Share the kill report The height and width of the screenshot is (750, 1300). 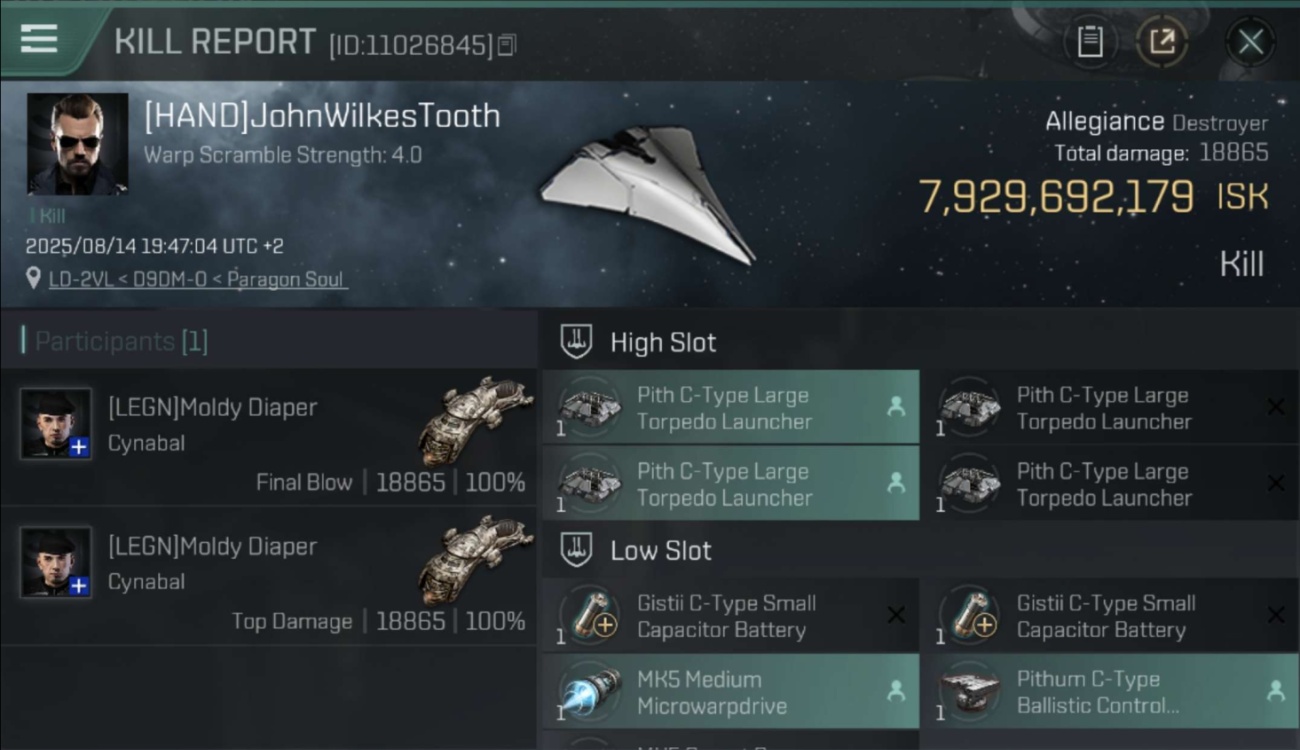1162,42
